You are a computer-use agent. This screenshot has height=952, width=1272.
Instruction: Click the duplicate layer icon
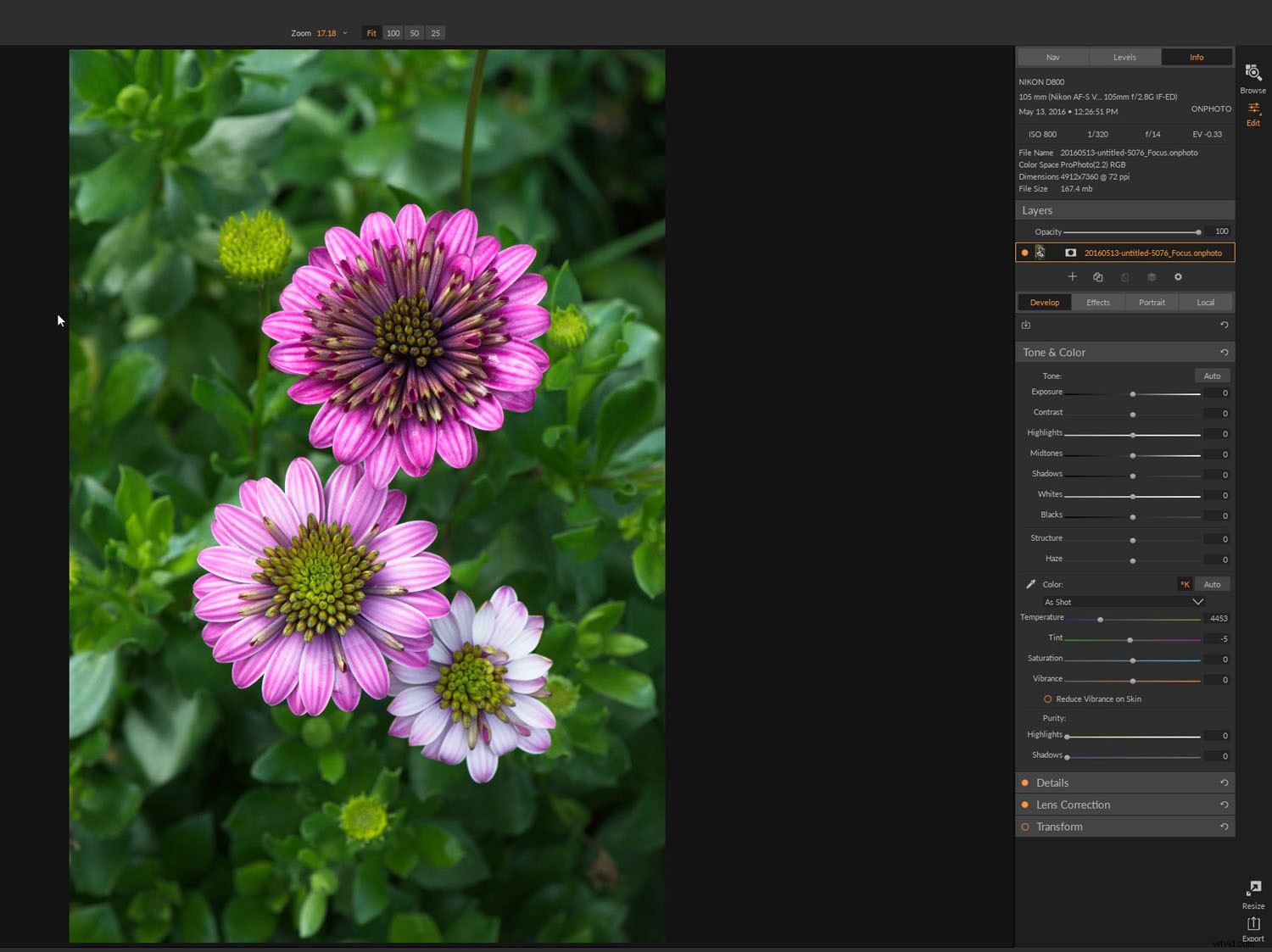click(x=1098, y=276)
